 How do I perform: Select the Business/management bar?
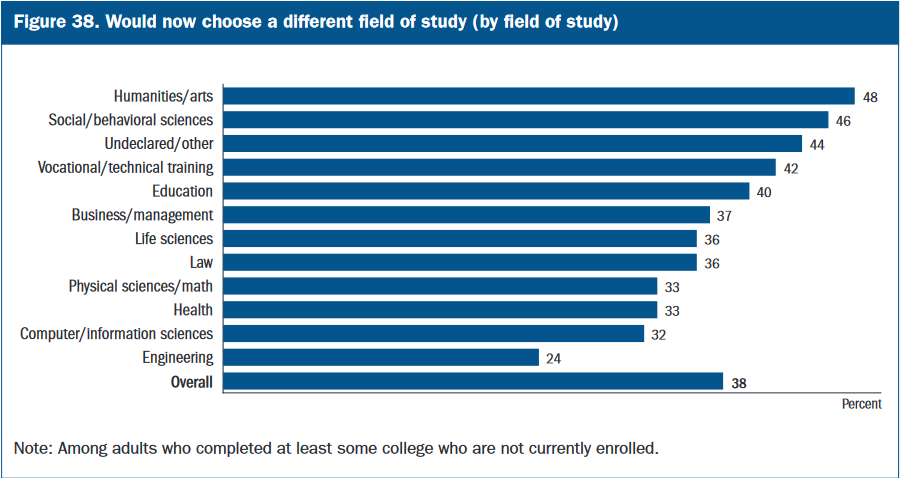click(x=466, y=215)
